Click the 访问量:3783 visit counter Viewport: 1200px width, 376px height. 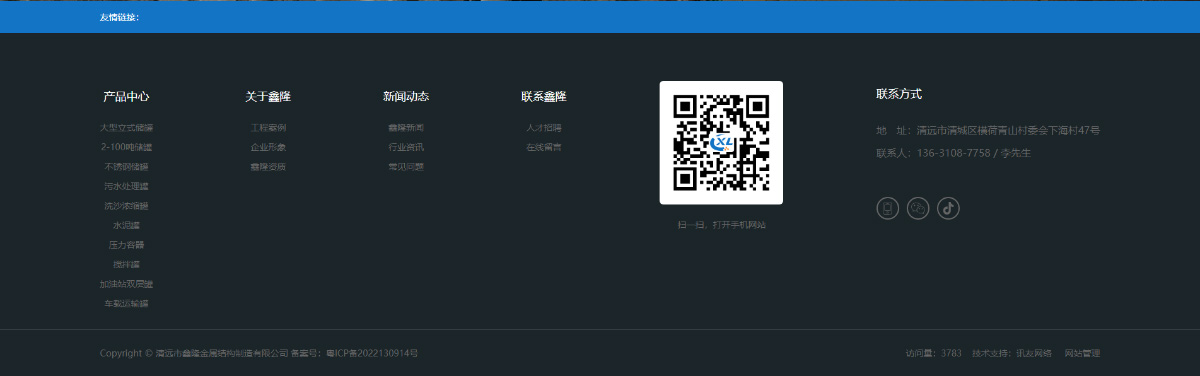(x=933, y=353)
